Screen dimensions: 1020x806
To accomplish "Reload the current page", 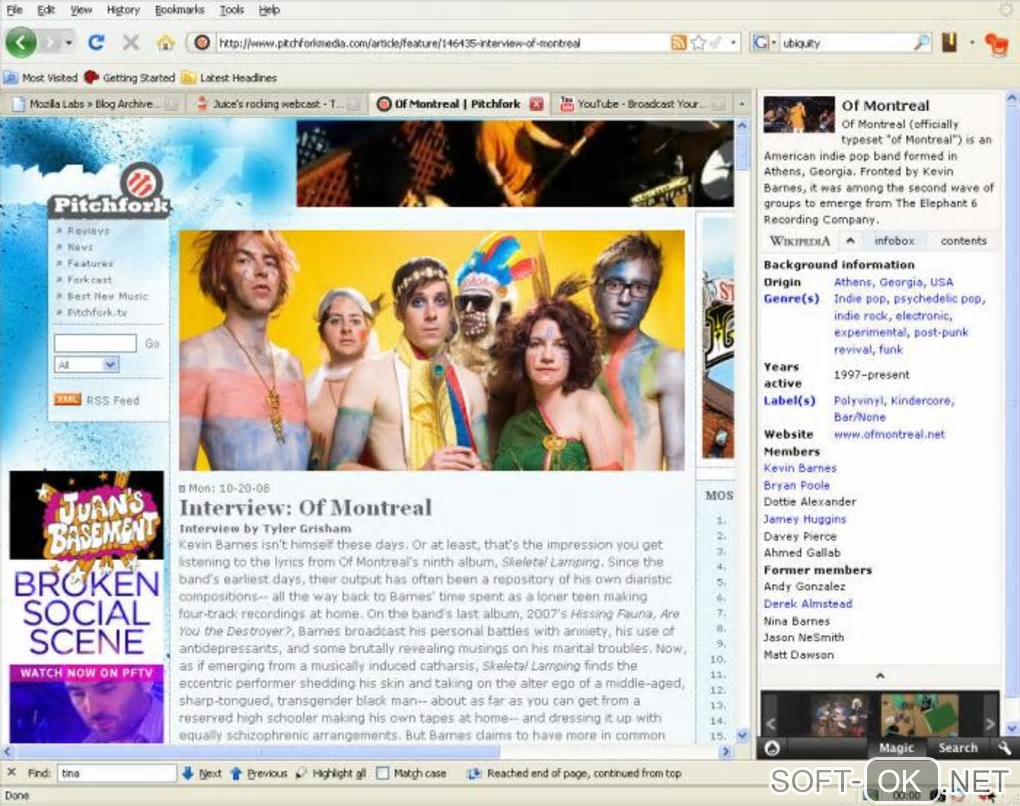I will (96, 42).
